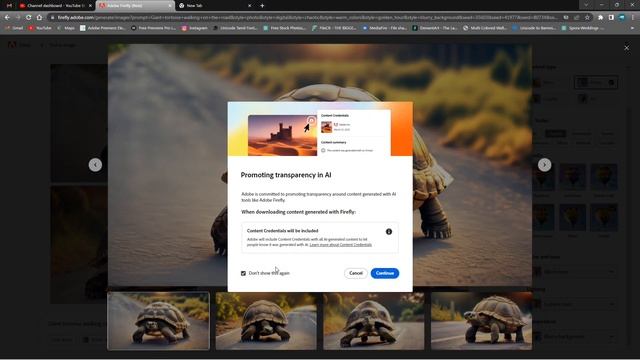Open the Instagram bookmark
Screen dimensions: 640x360
[195, 28]
